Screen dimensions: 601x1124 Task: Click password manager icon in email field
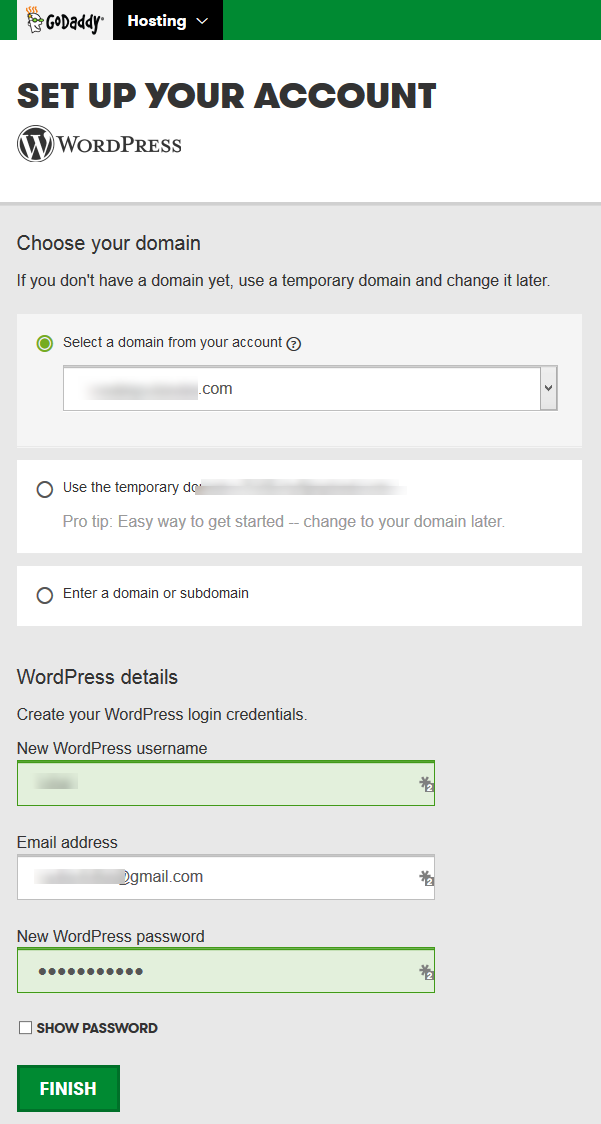426,878
